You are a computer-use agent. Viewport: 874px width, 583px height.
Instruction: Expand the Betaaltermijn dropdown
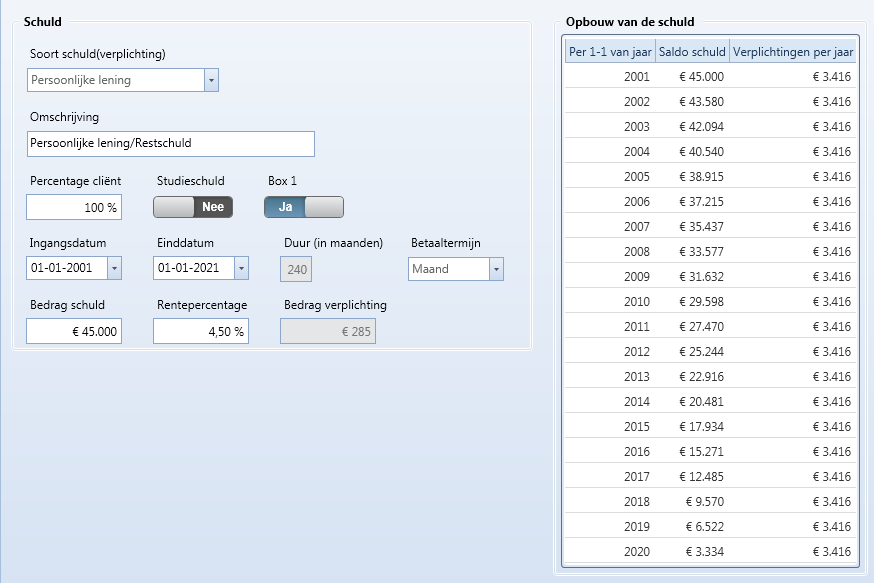(x=495, y=269)
